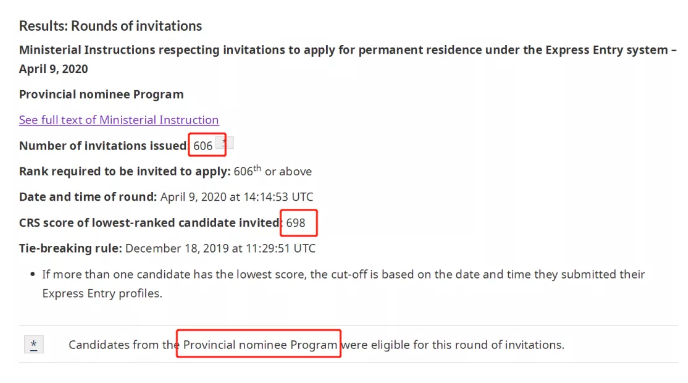Viewport: 688px width, 383px height.
Task: Click the 14:14:53 UTC round time
Action: [x=278, y=197]
